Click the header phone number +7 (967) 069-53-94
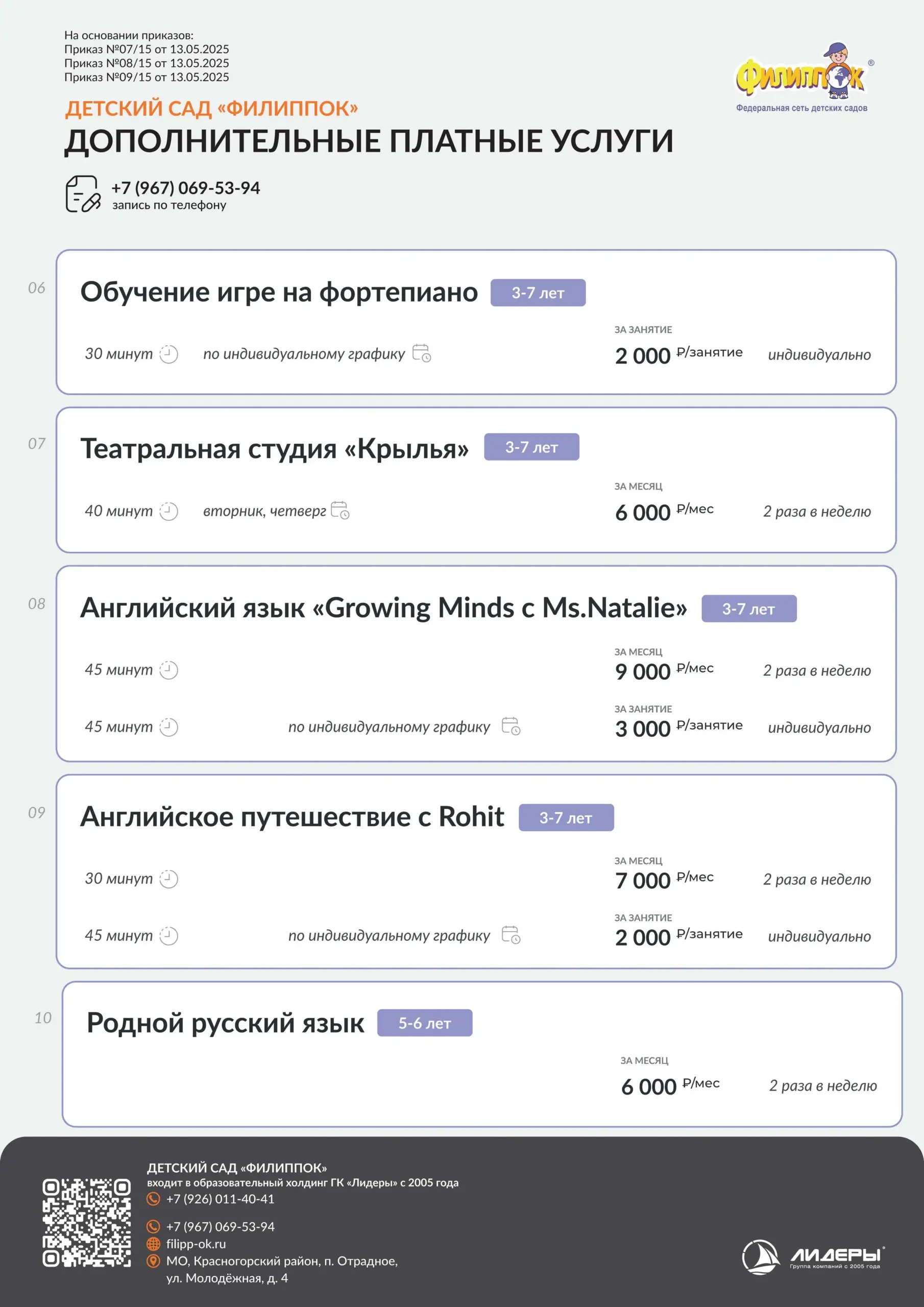The width and height of the screenshot is (924, 1307). [x=186, y=188]
